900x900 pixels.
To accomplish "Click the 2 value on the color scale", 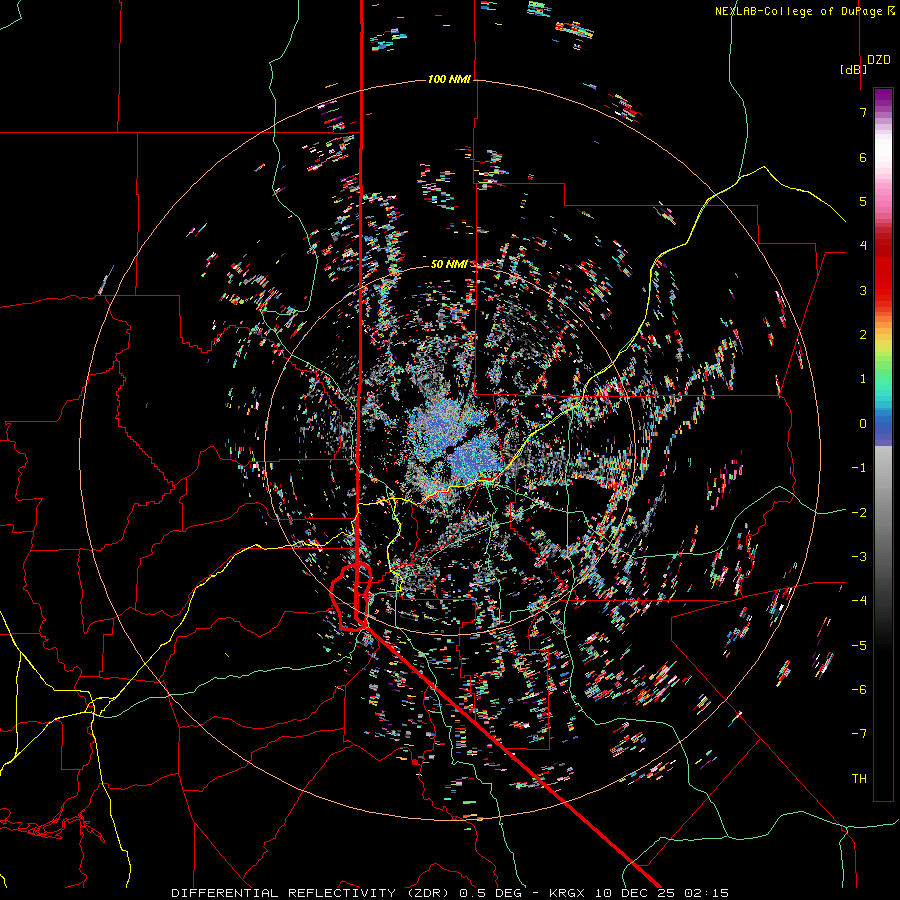I will coord(863,335).
